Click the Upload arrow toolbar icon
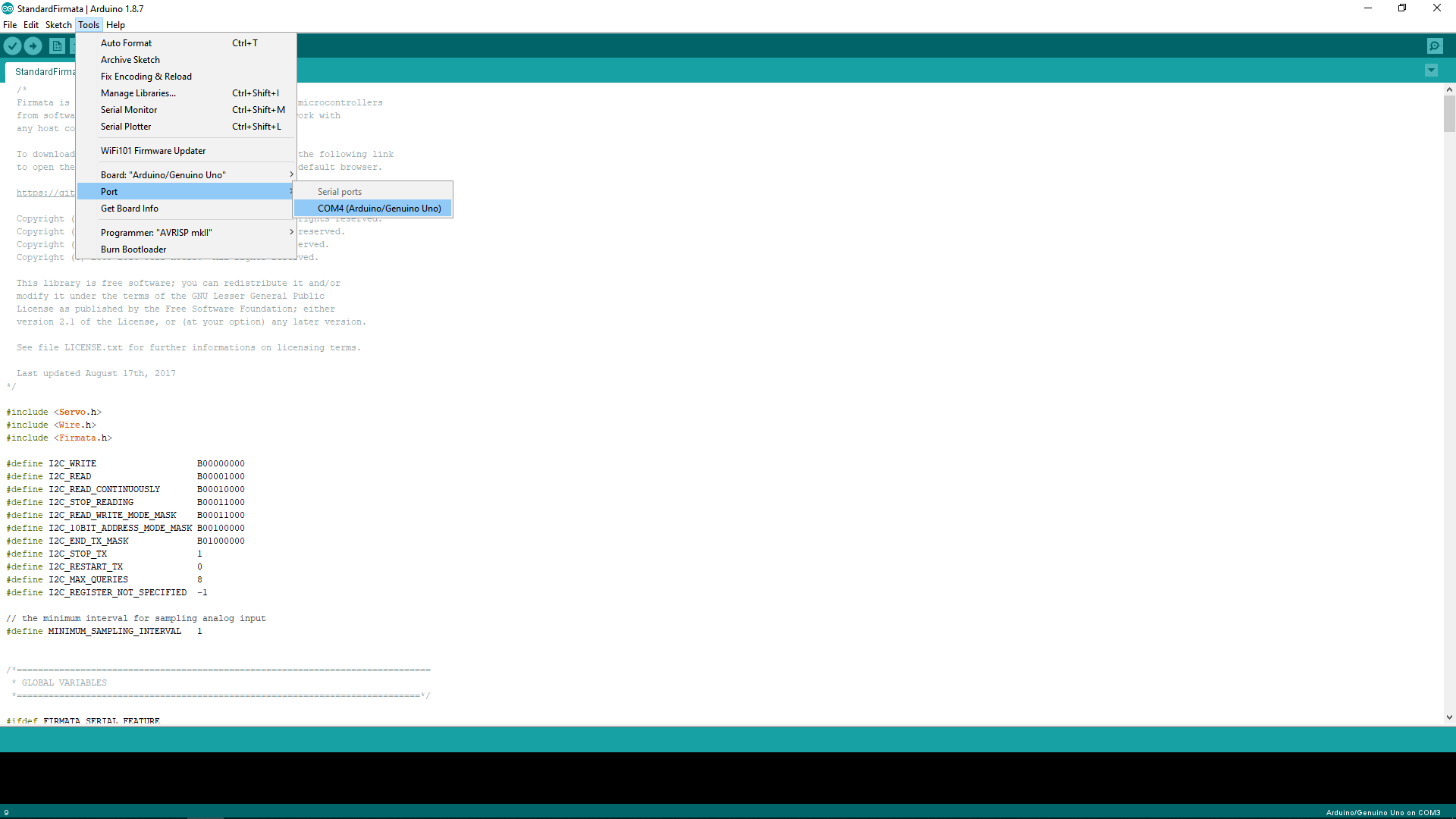Viewport: 1456px width, 819px height. pos(33,46)
